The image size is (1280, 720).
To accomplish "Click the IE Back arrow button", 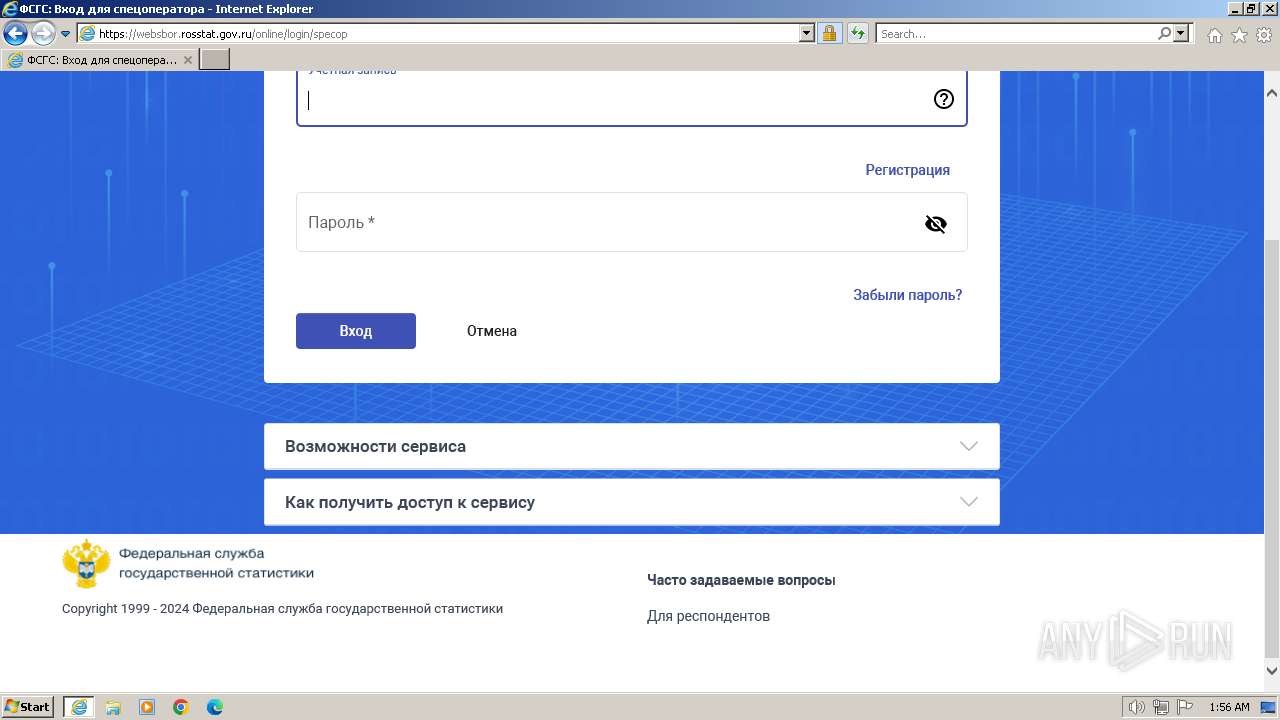I will pos(15,33).
